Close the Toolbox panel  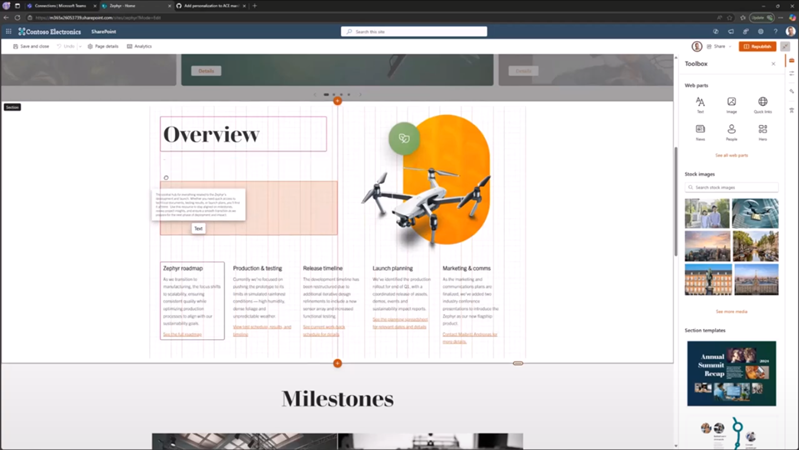(773, 64)
